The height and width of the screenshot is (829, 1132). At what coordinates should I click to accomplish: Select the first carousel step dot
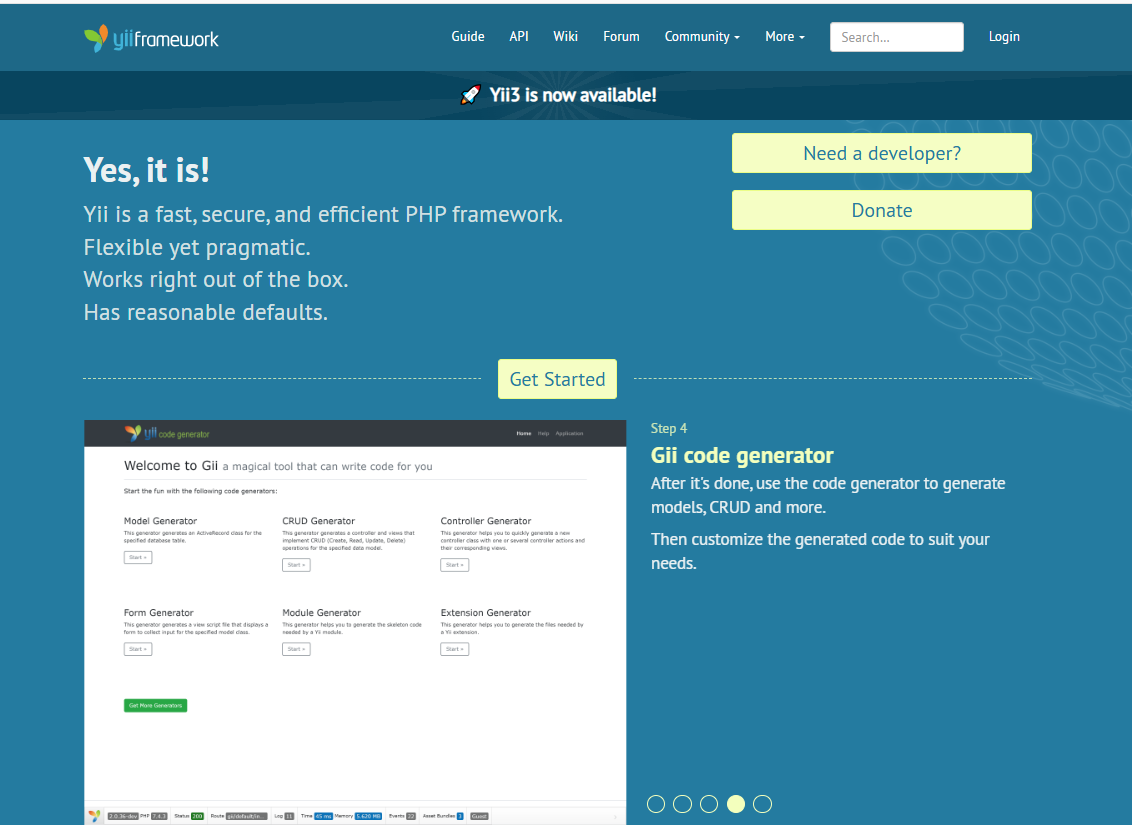[656, 804]
